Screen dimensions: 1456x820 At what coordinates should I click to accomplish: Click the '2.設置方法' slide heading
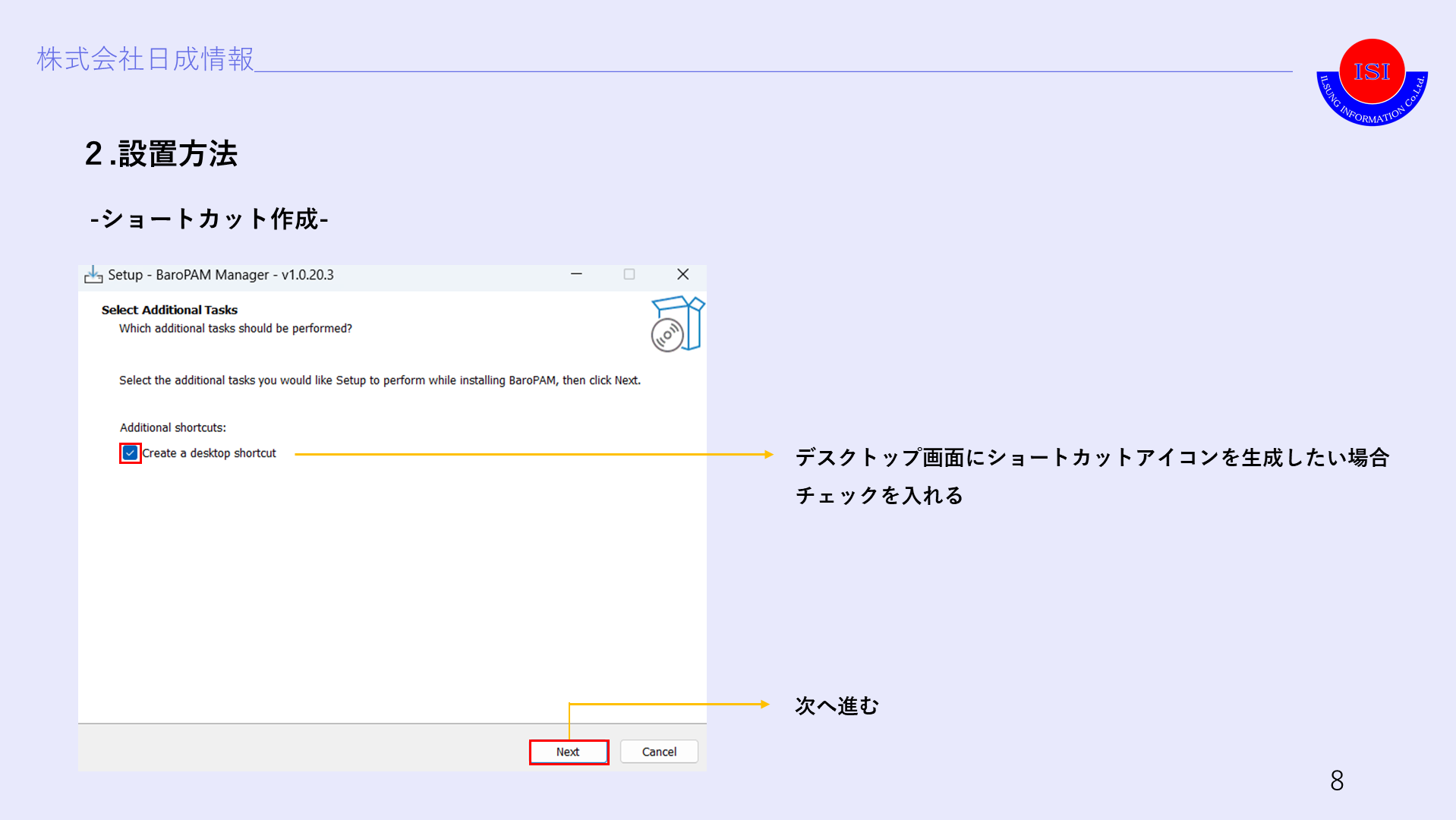coord(161,153)
